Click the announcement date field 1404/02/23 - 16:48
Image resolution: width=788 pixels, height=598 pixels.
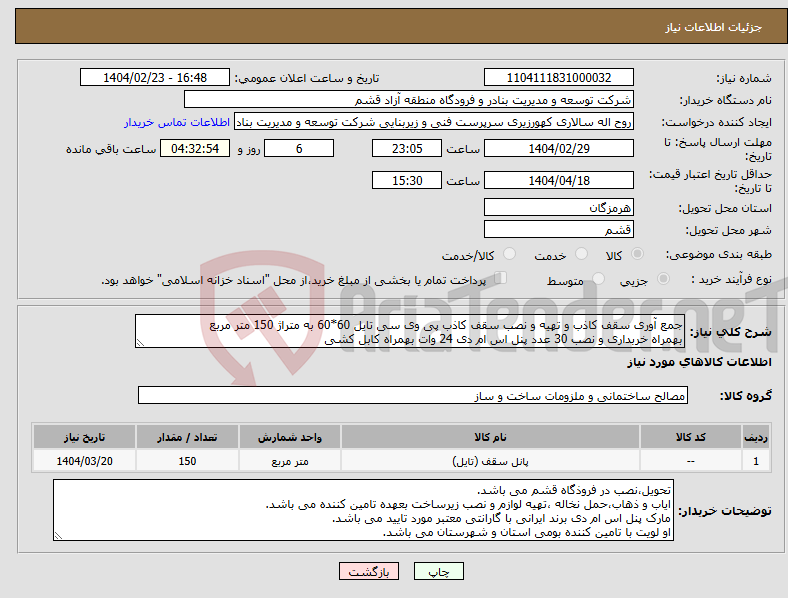[x=155, y=78]
